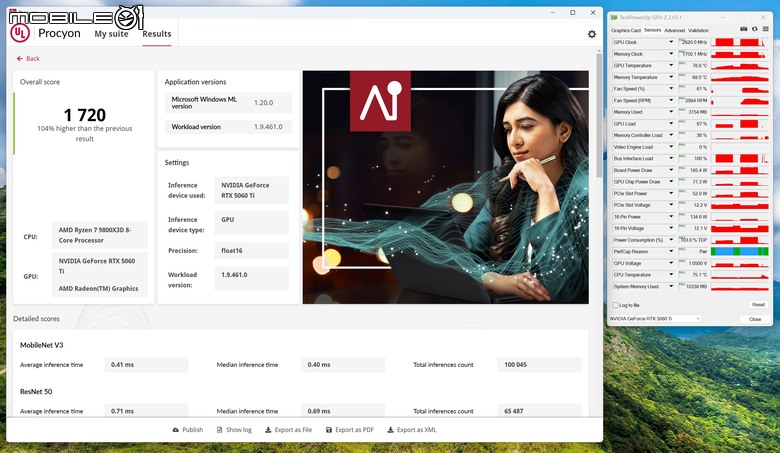This screenshot has height=453, width=780.
Task: Click Export as PDF
Action: point(349,430)
